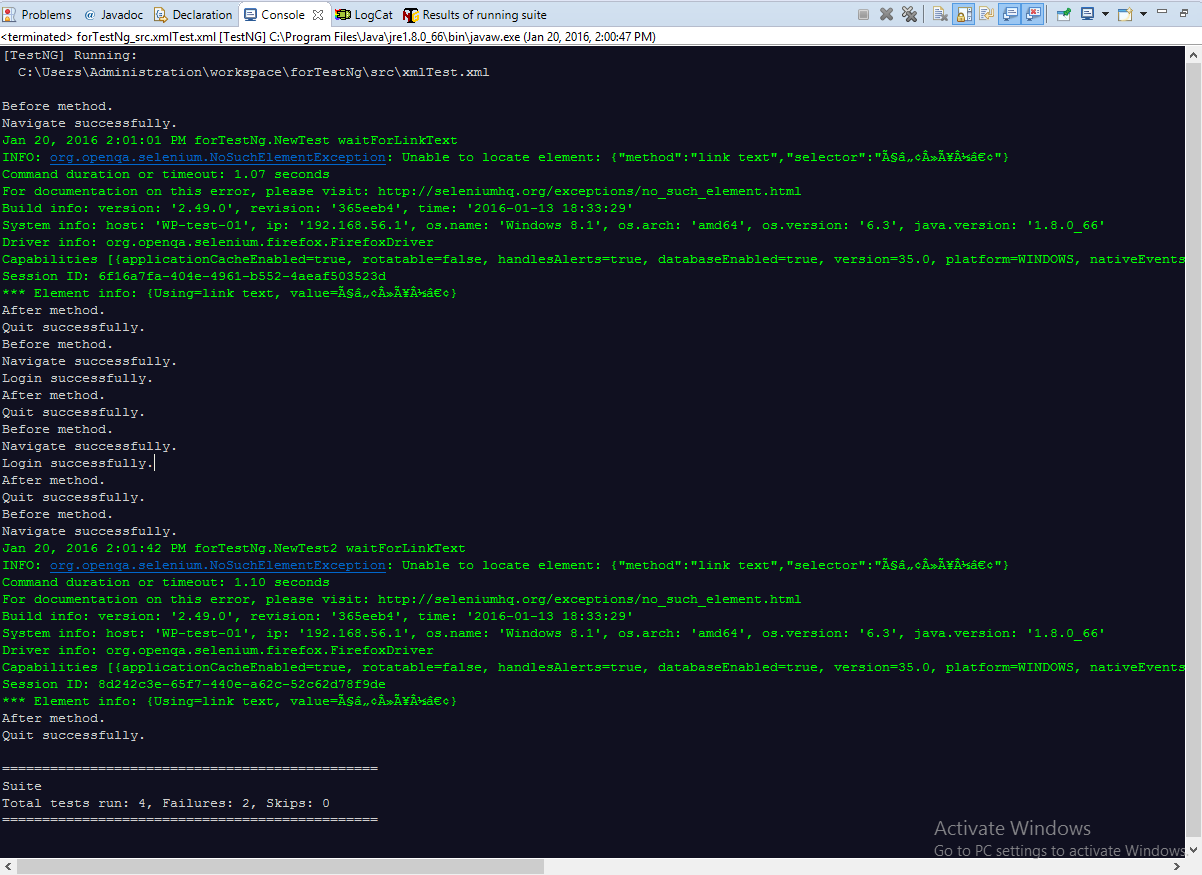Screen dimensions: 1202x875
Task: Toggle show console on standard output change
Action: 1010,14
